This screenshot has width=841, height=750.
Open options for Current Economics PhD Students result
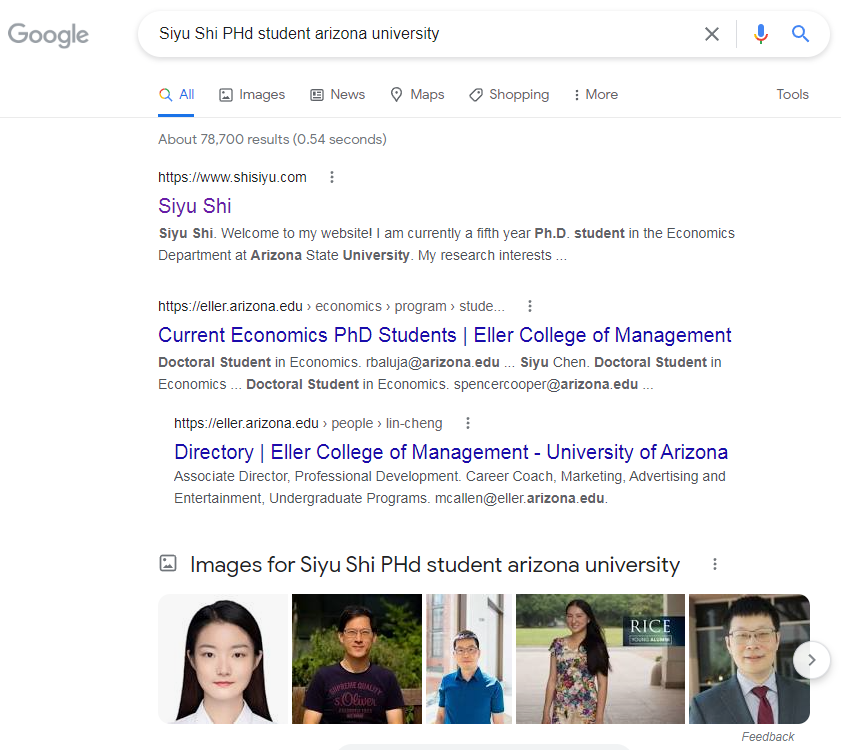tap(530, 306)
